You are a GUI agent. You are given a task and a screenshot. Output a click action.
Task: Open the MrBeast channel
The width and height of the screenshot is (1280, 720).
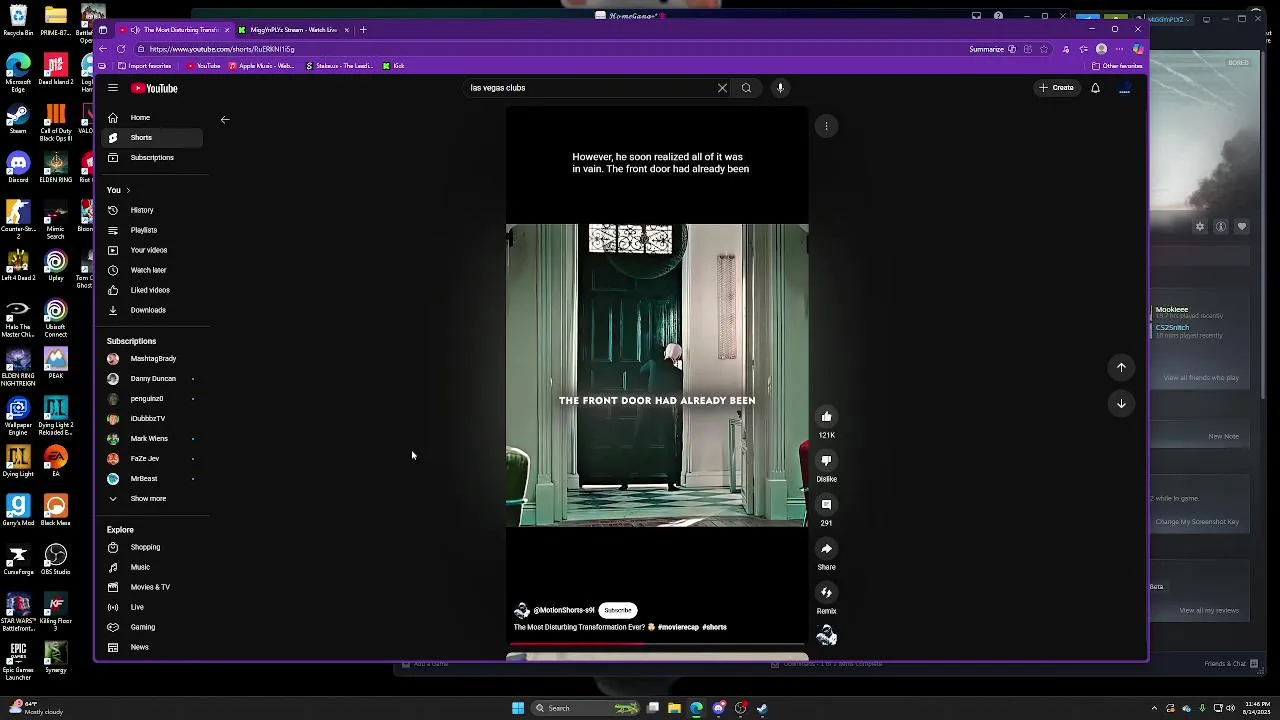(153, 478)
